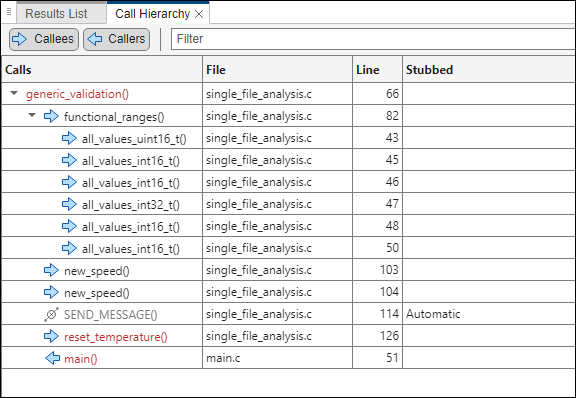Click arrow icon for all_values_int32_t()
Viewport: 576px width, 398px height.
69,204
